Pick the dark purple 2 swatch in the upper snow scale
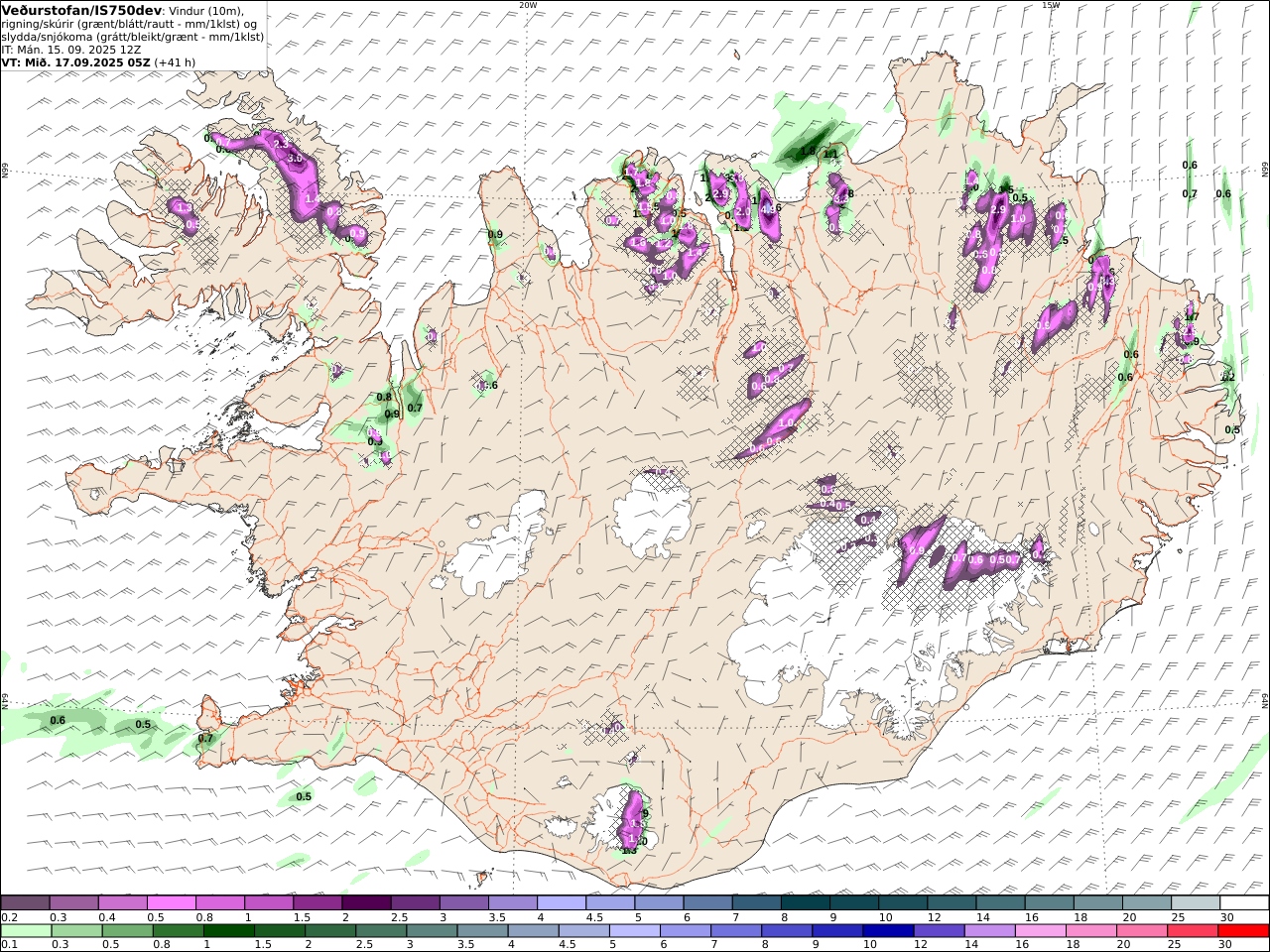Image resolution: width=1270 pixels, height=952 pixels. point(365,902)
